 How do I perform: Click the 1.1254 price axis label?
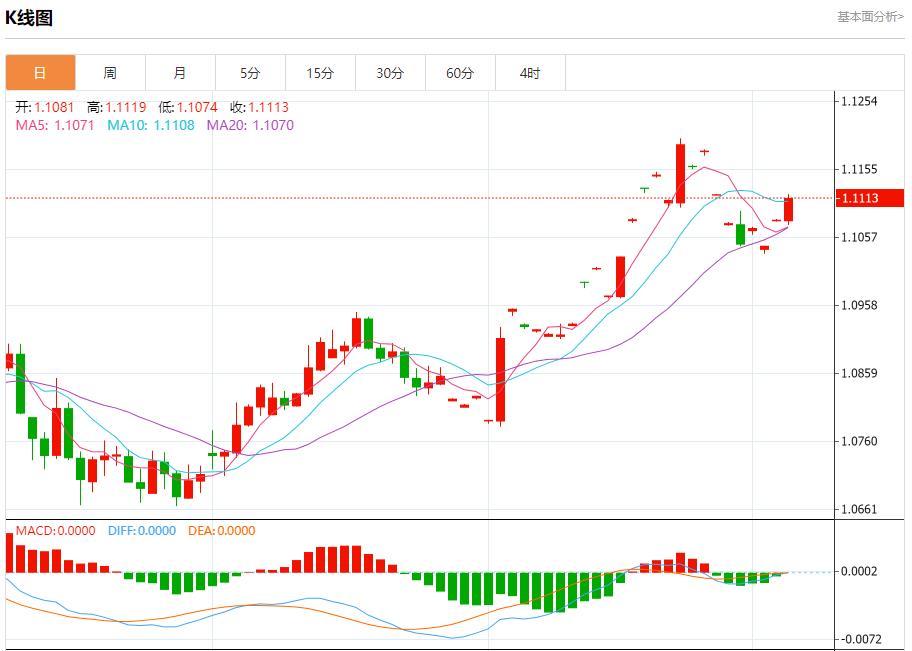(x=859, y=101)
